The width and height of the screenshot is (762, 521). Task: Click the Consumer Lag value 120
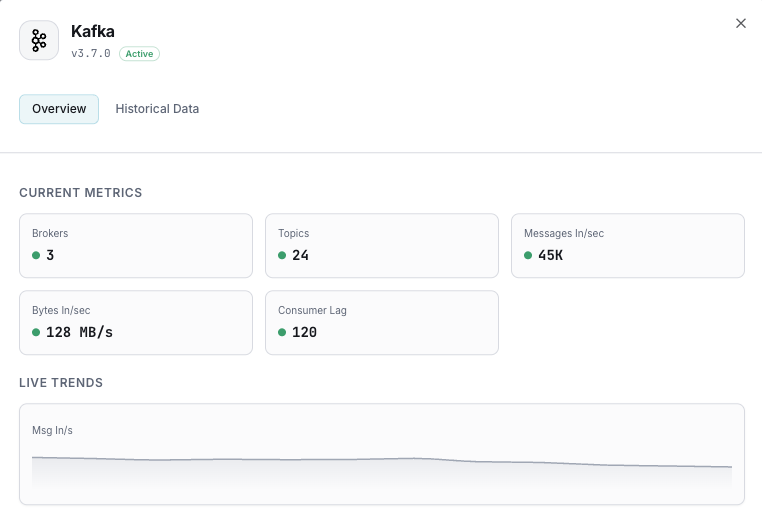[x=304, y=332]
